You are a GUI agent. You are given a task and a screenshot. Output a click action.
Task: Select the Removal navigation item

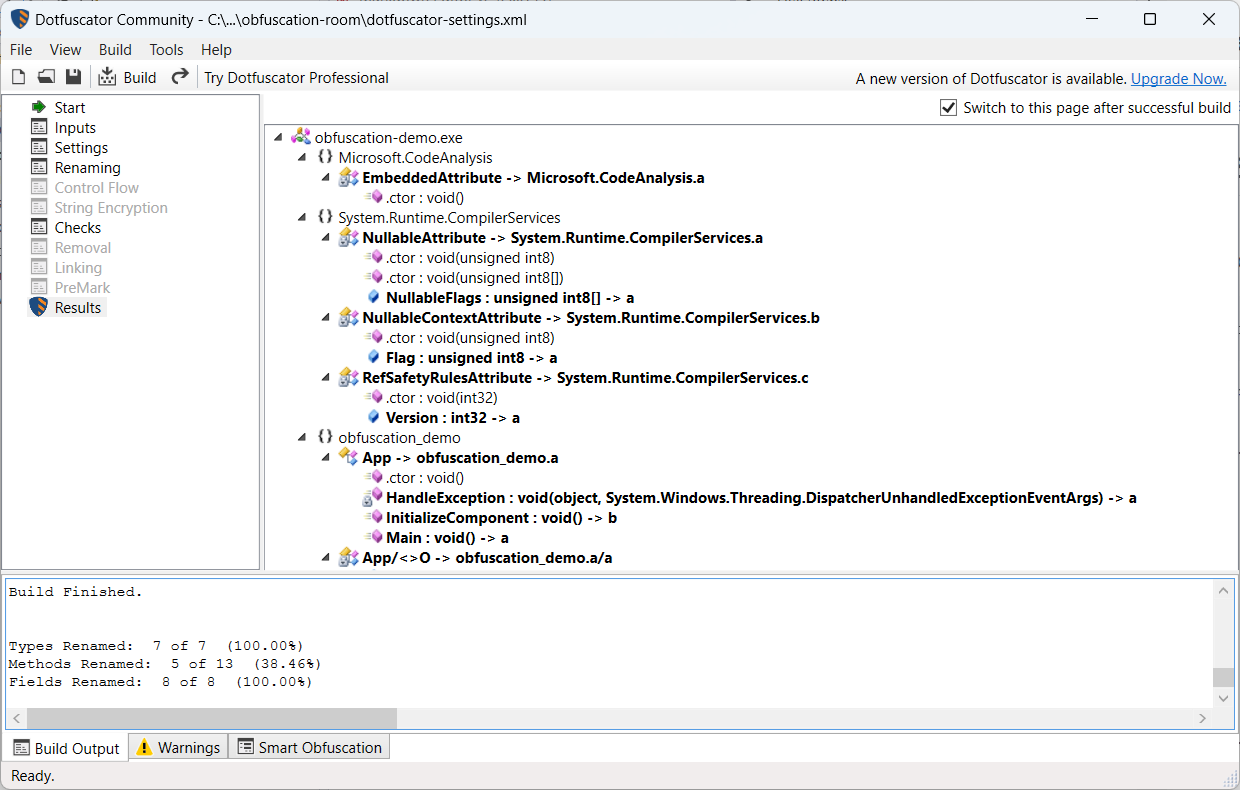tap(83, 247)
